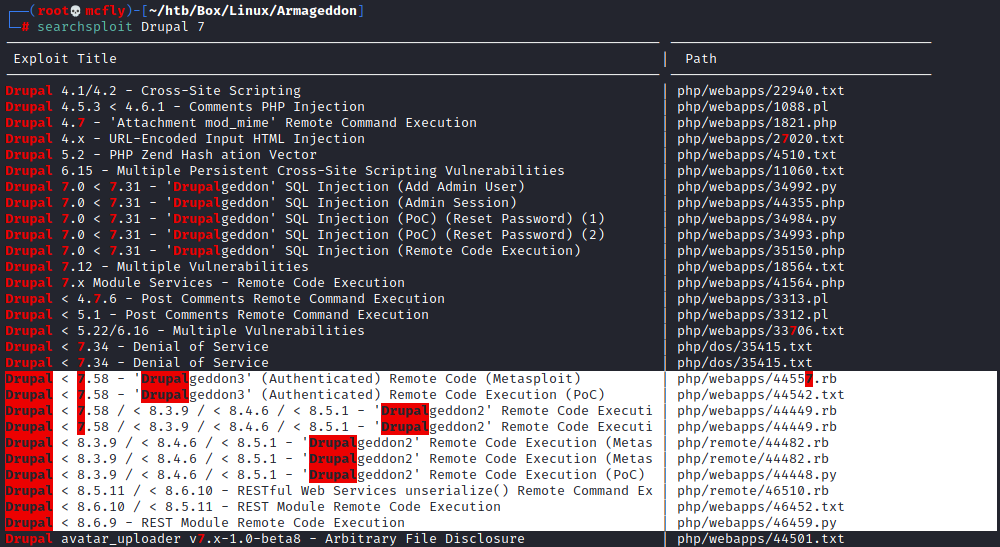Viewport: 1000px width, 547px height.
Task: Select the 'Exploit Title' column header
Action: pos(65,59)
